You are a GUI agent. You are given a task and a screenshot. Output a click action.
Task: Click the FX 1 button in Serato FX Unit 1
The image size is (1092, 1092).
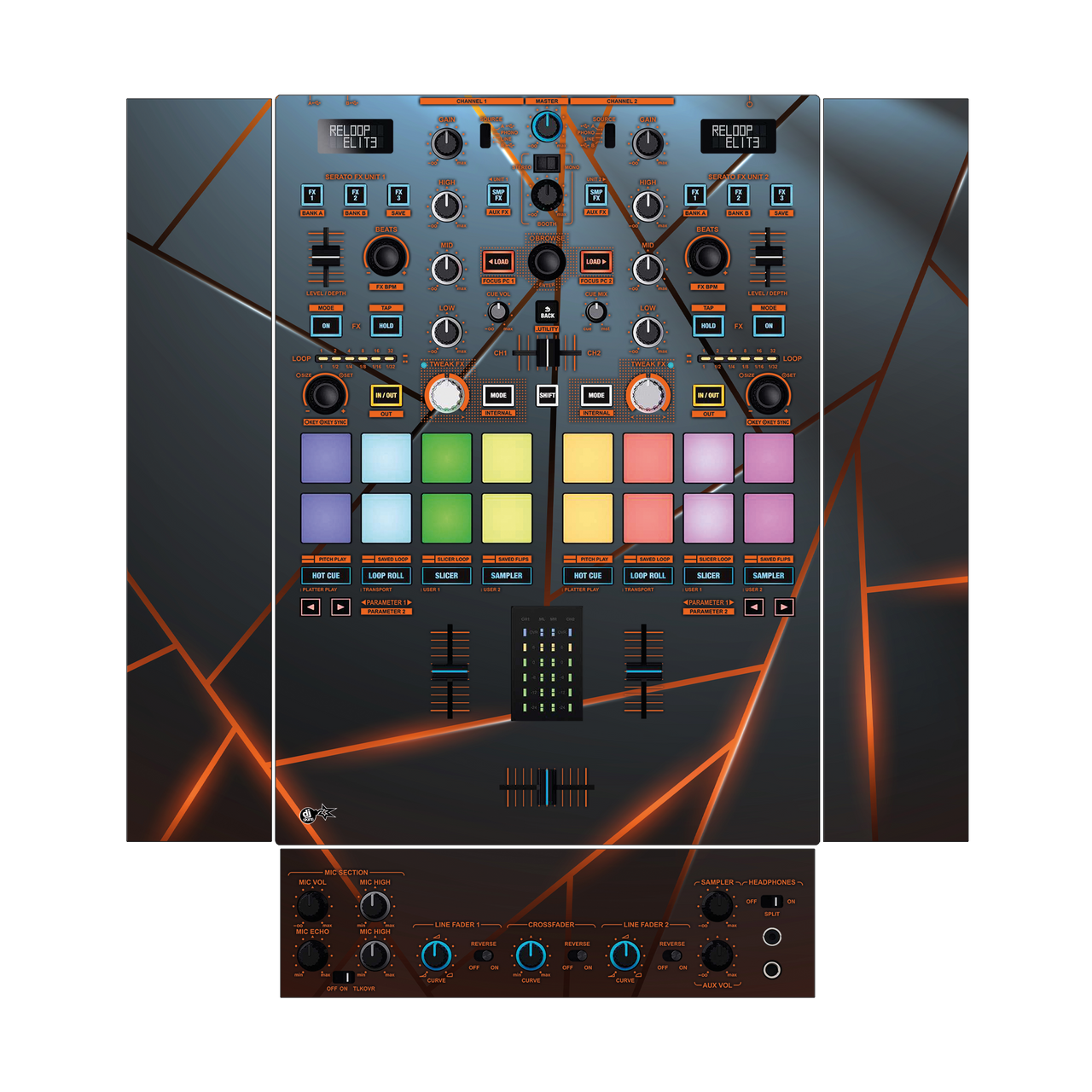point(312,195)
